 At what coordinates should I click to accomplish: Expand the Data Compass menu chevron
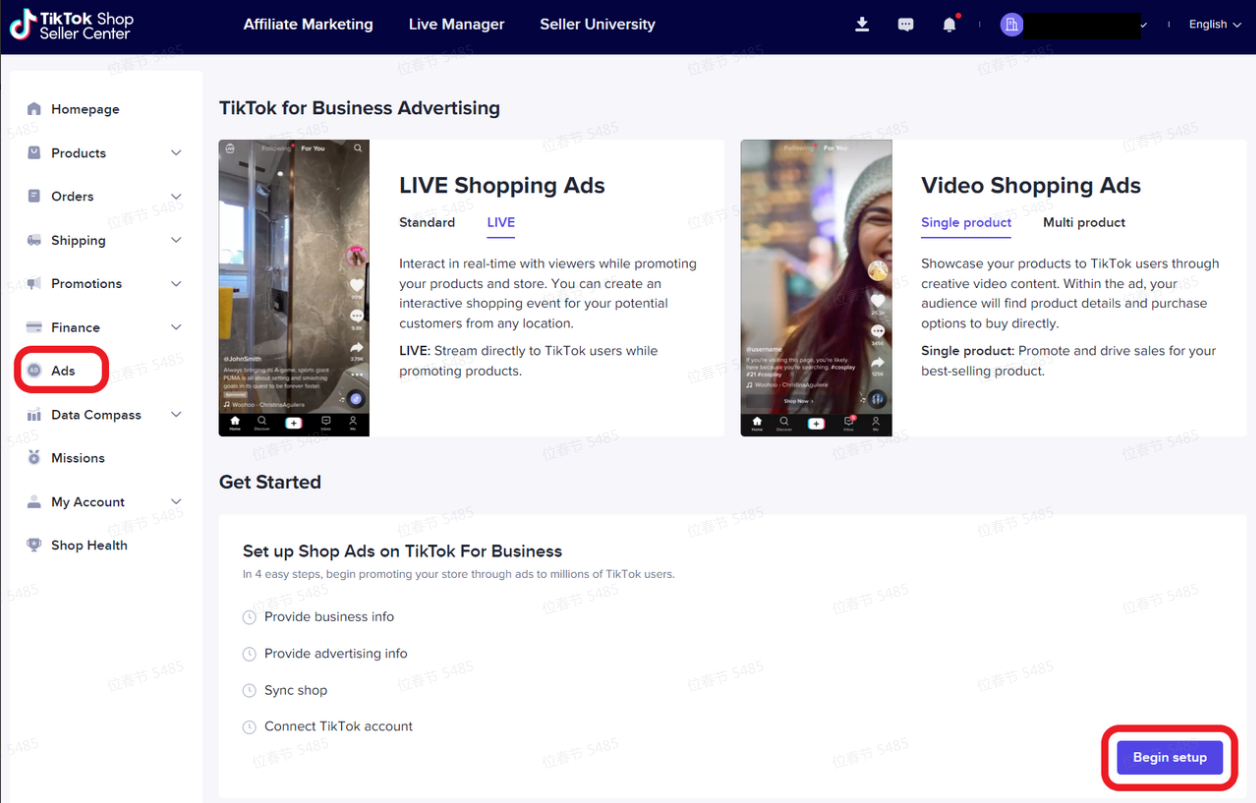coord(176,415)
